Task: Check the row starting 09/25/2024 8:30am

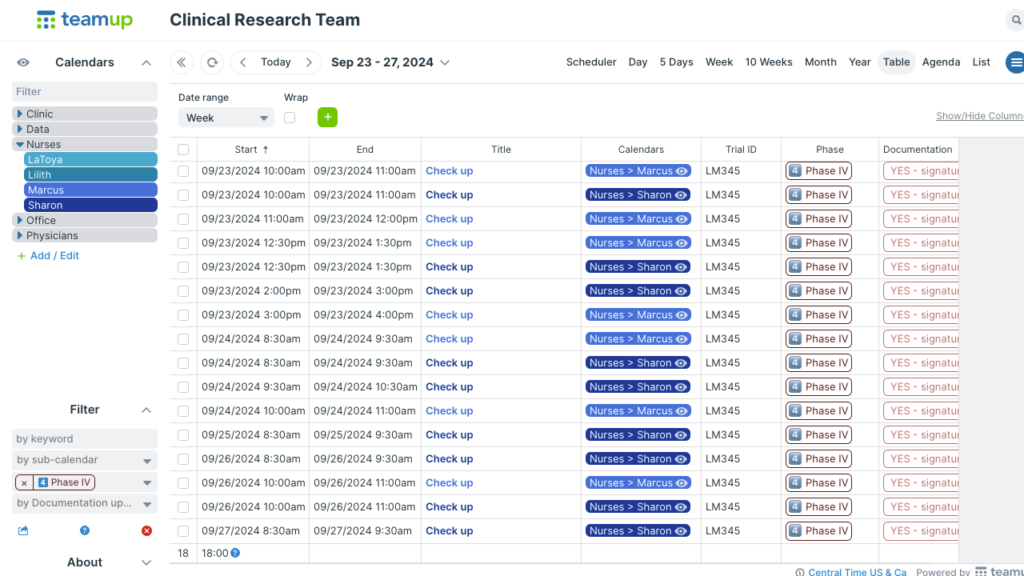Action: (184, 435)
